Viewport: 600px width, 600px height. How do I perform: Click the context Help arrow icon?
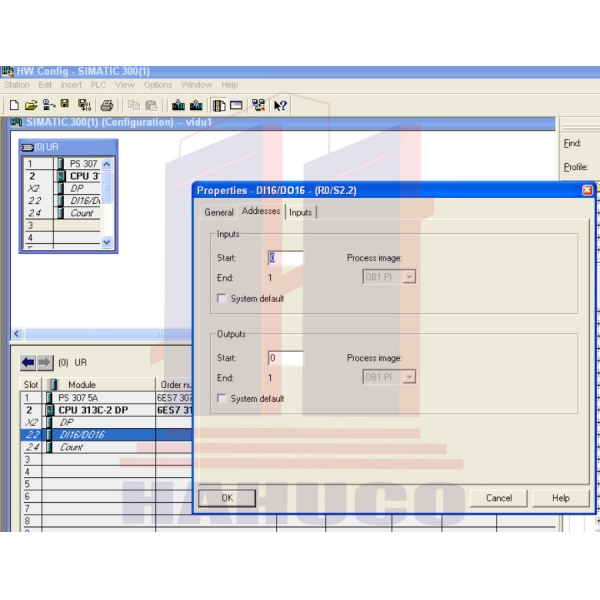pos(280,105)
